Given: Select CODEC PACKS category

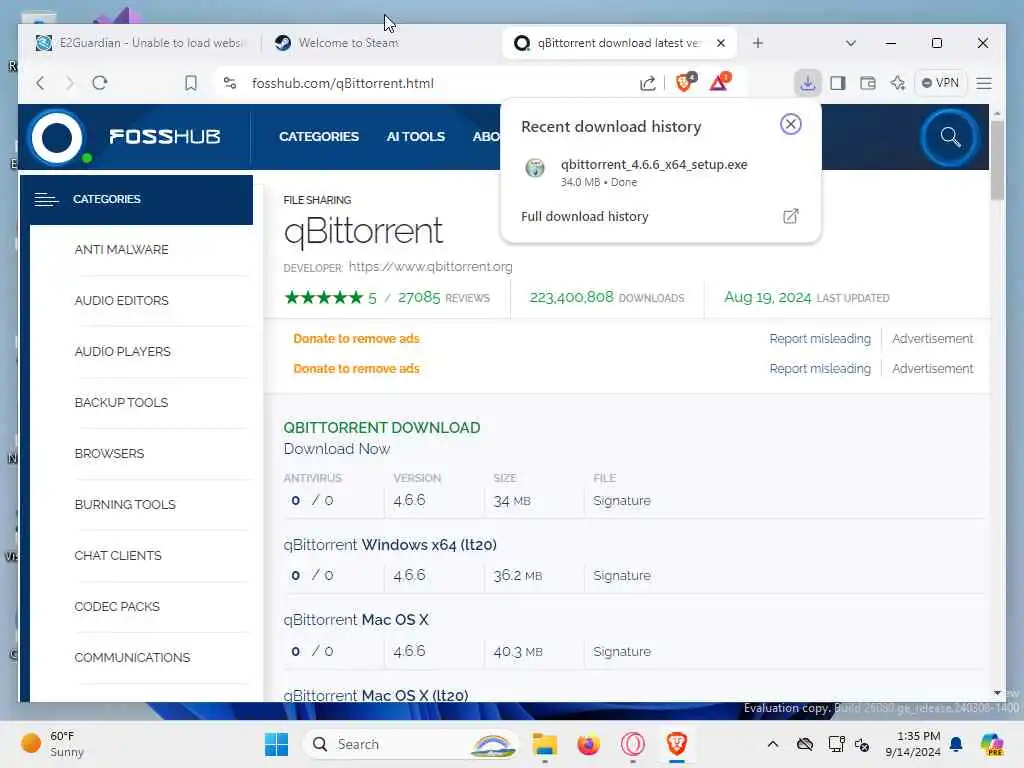Looking at the screenshot, I should pos(117,606).
